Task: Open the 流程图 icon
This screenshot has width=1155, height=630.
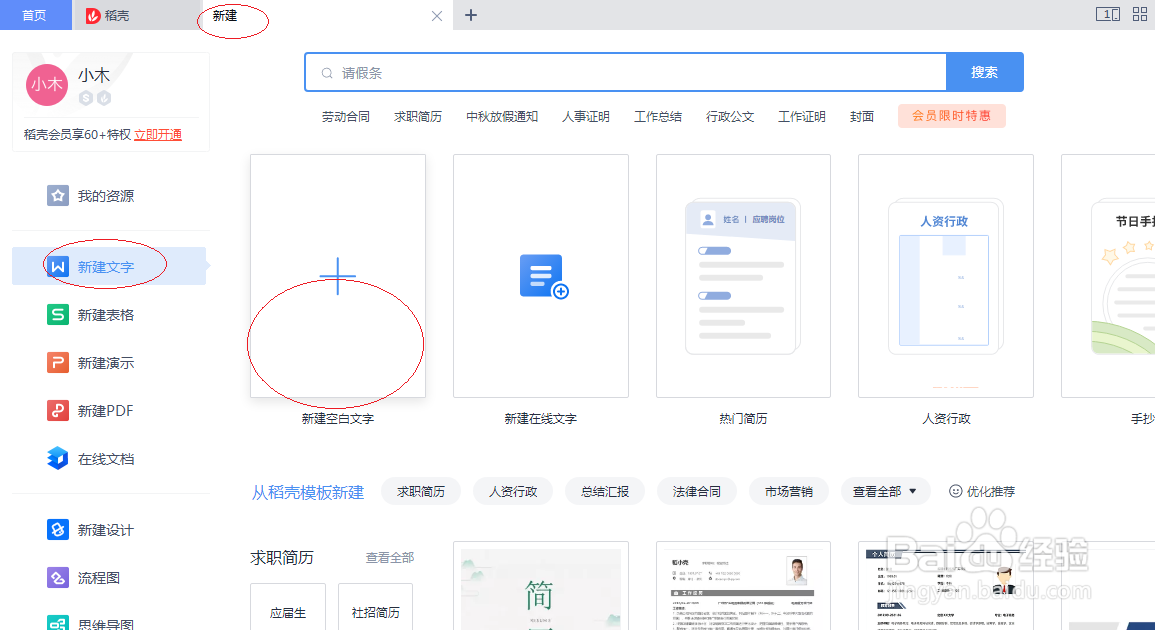Action: click(58, 578)
